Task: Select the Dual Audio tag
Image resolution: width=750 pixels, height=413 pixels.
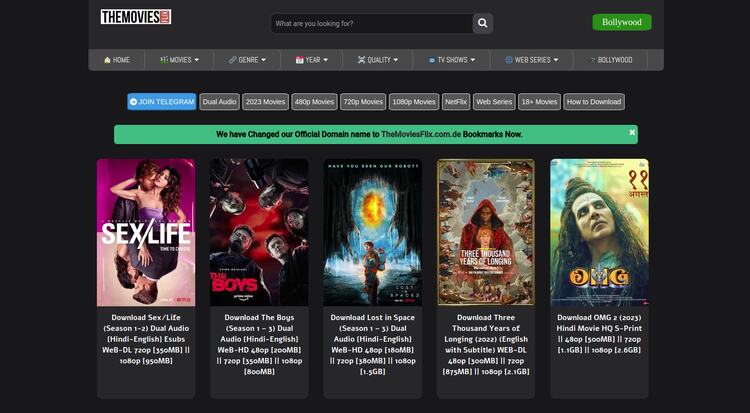Action: [x=220, y=101]
